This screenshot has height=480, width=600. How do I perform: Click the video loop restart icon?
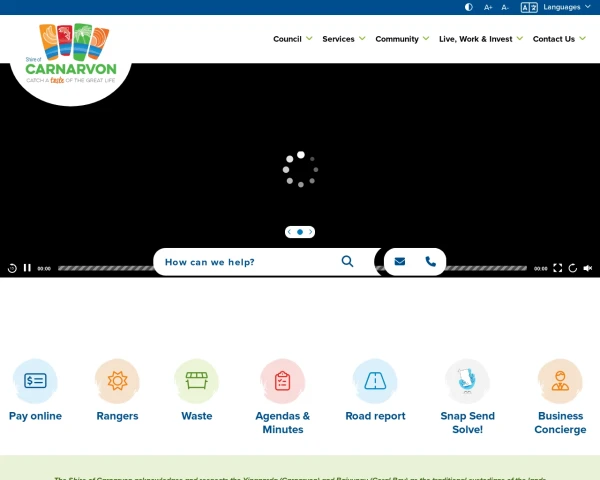coord(572,268)
